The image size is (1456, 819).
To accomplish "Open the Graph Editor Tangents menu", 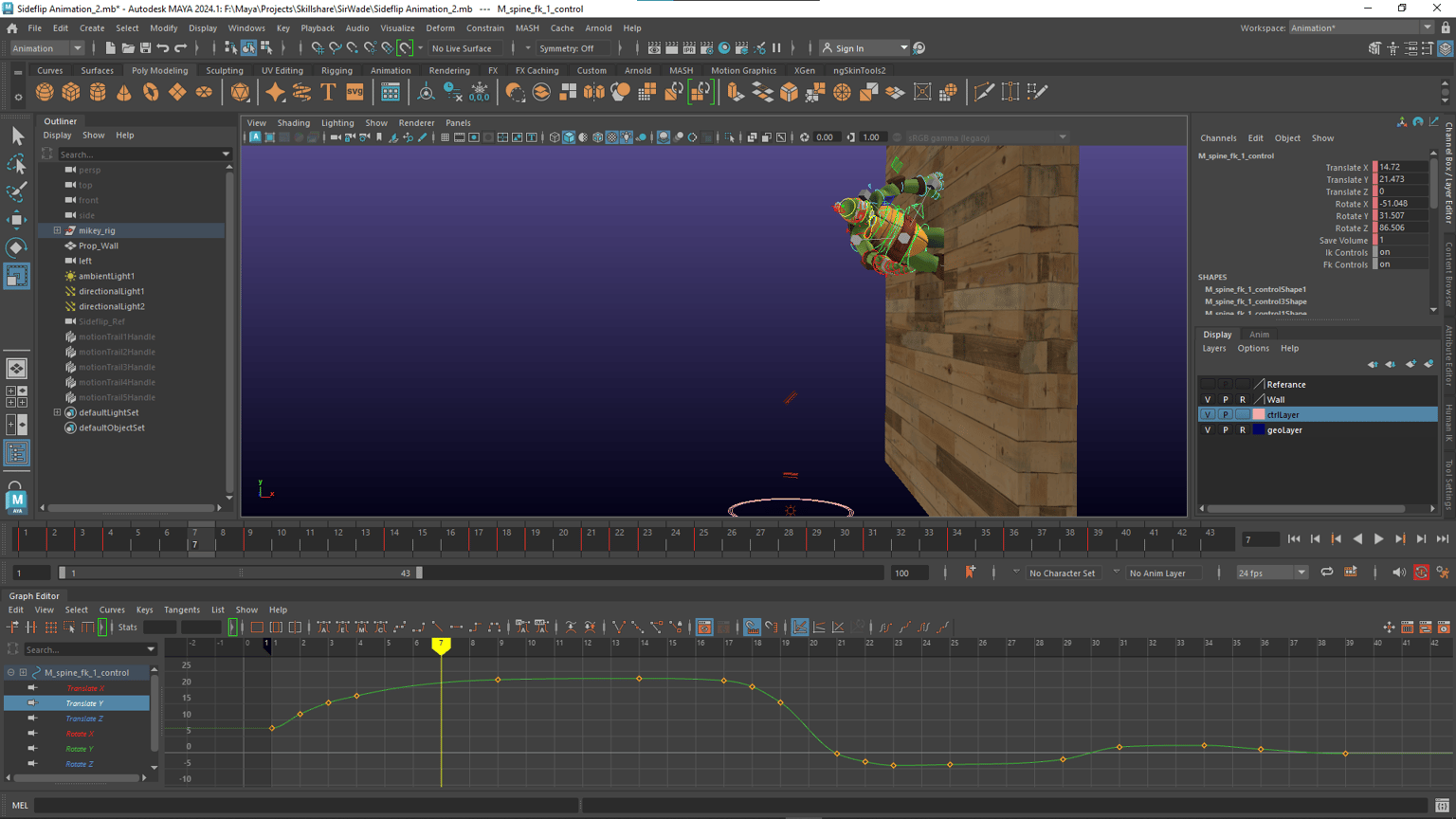I will click(x=181, y=610).
